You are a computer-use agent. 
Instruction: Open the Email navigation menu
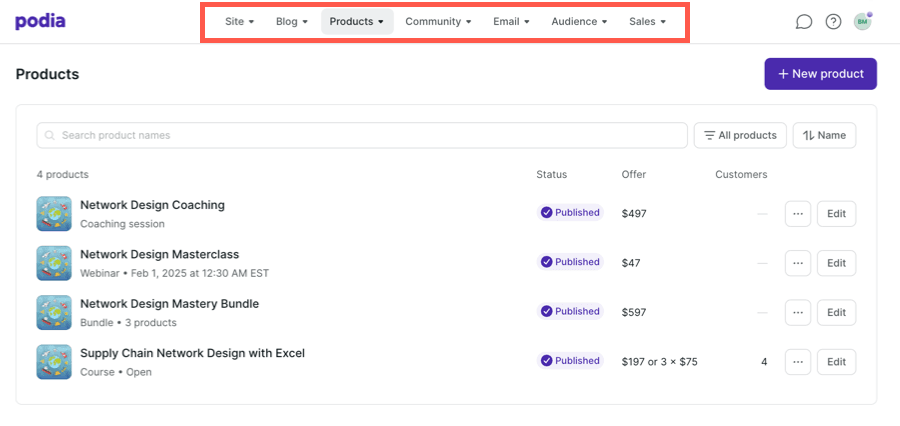click(x=511, y=21)
